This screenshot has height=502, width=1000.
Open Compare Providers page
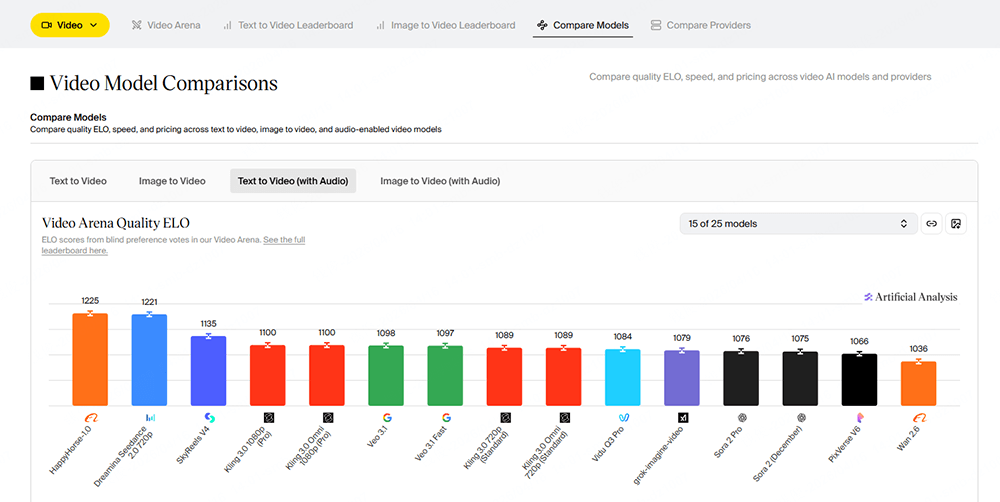click(x=701, y=26)
